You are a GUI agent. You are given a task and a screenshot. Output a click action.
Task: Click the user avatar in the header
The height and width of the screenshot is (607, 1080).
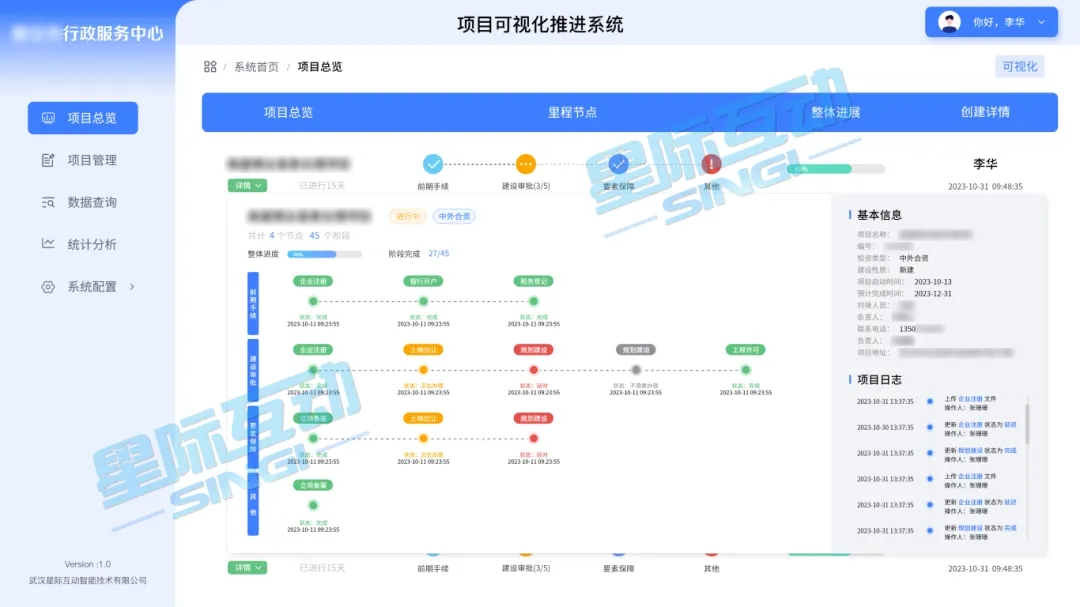(949, 22)
